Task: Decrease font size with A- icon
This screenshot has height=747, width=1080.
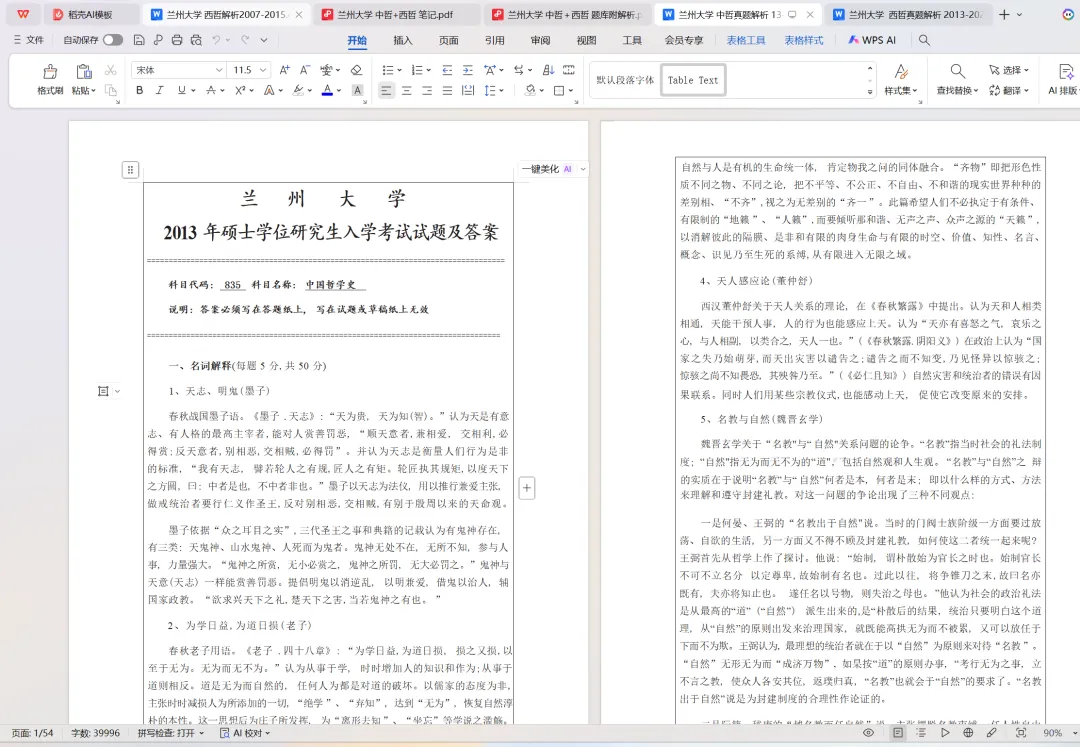Action: click(x=304, y=70)
